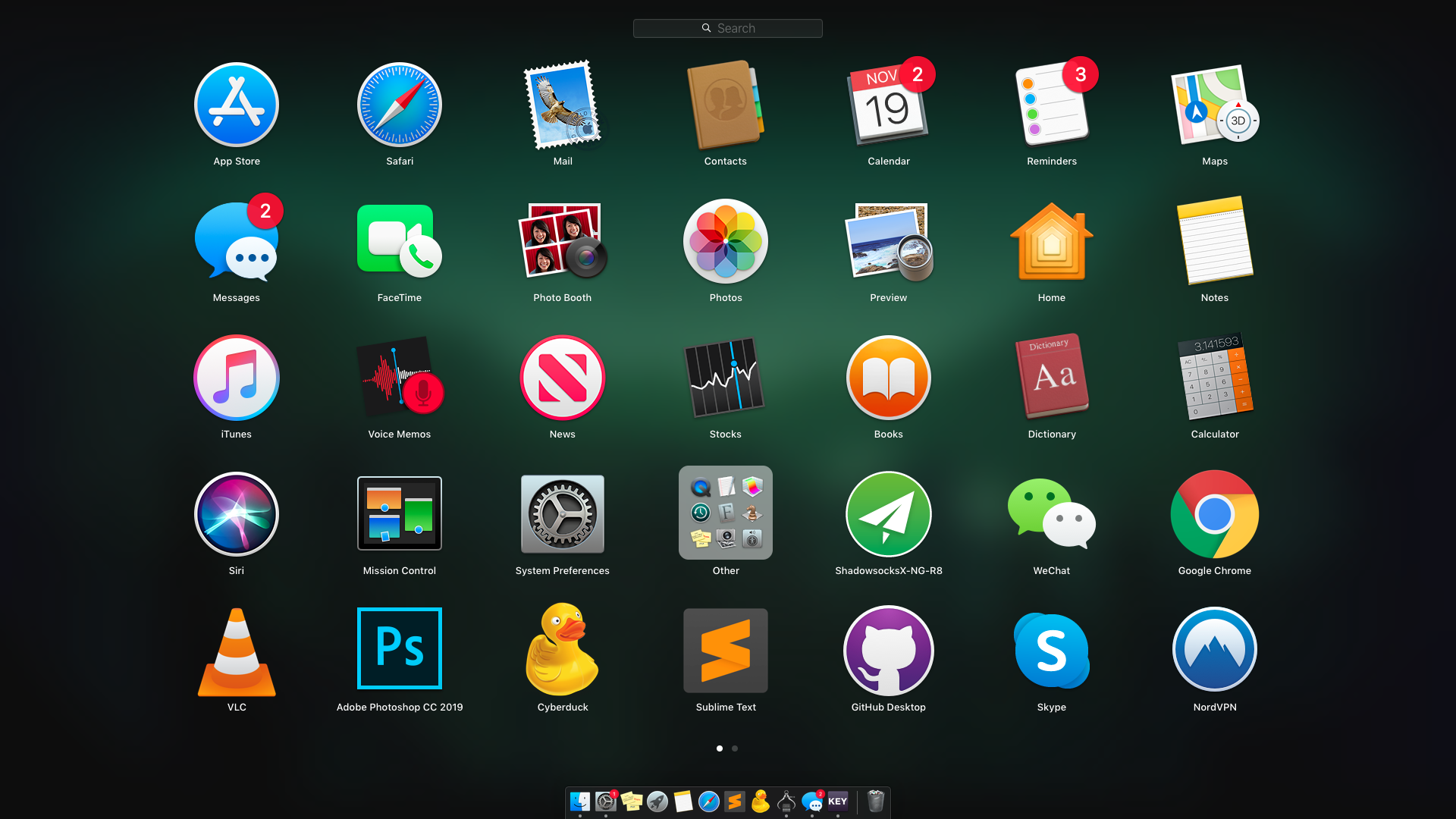Launch the Skype app
Image resolution: width=1456 pixels, height=819 pixels.
[1052, 651]
